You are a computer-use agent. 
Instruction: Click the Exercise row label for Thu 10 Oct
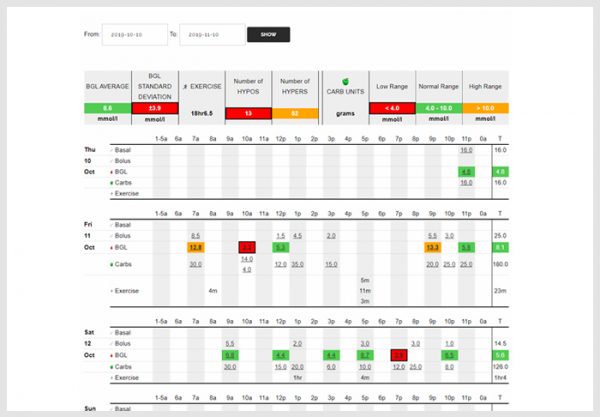127,194
